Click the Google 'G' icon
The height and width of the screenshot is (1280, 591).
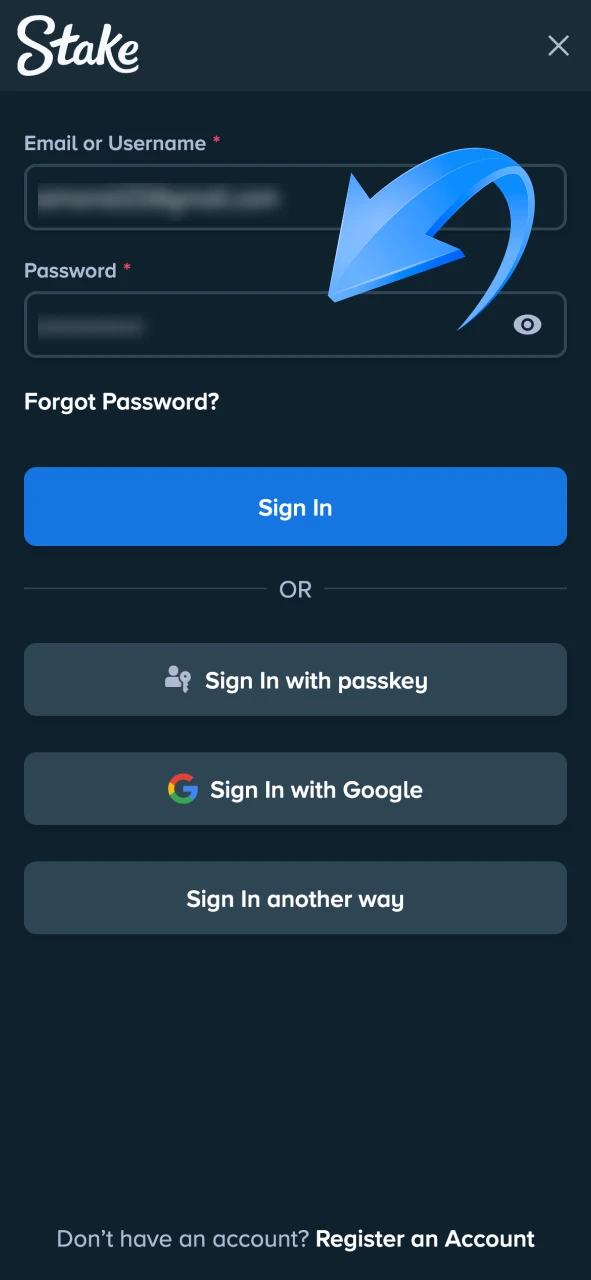tap(183, 789)
